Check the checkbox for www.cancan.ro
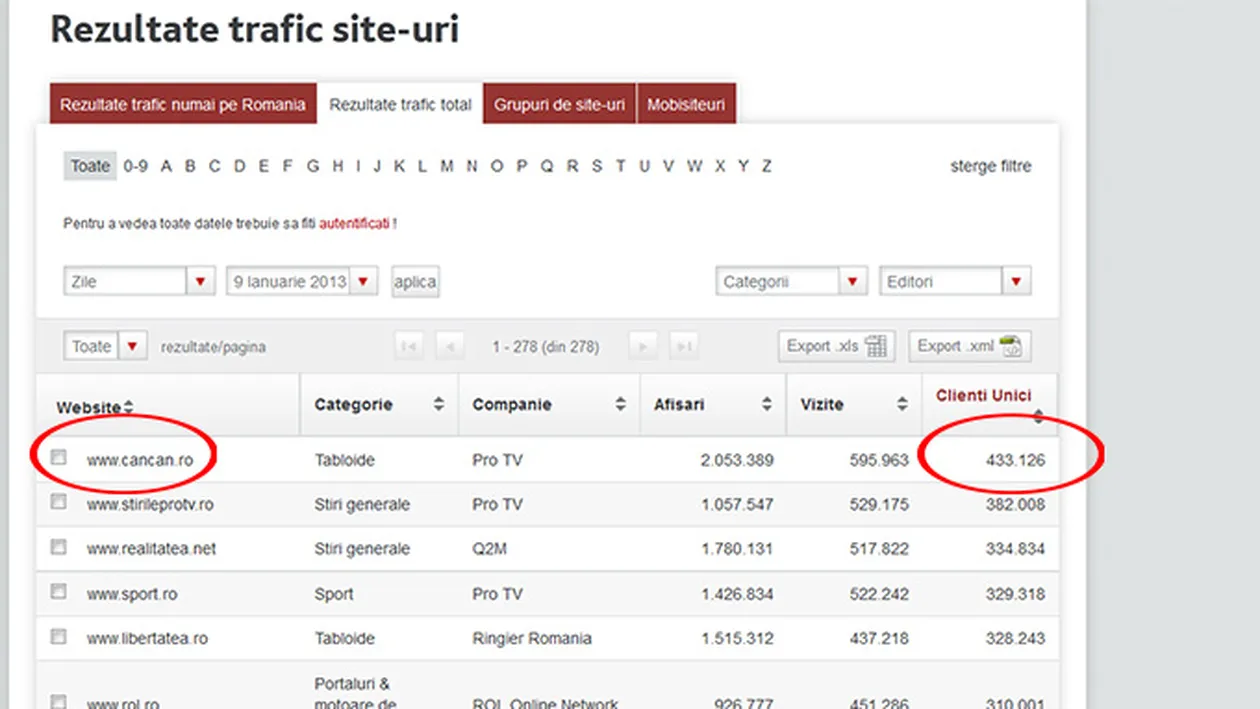The height and width of the screenshot is (709, 1260). tap(57, 456)
